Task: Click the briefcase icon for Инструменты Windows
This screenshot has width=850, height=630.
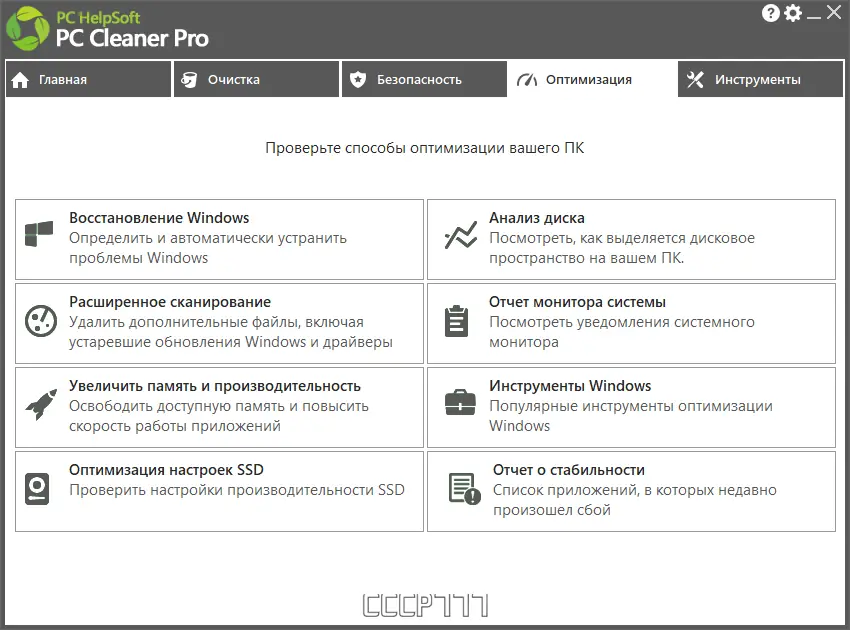Action: pyautogui.click(x=460, y=402)
